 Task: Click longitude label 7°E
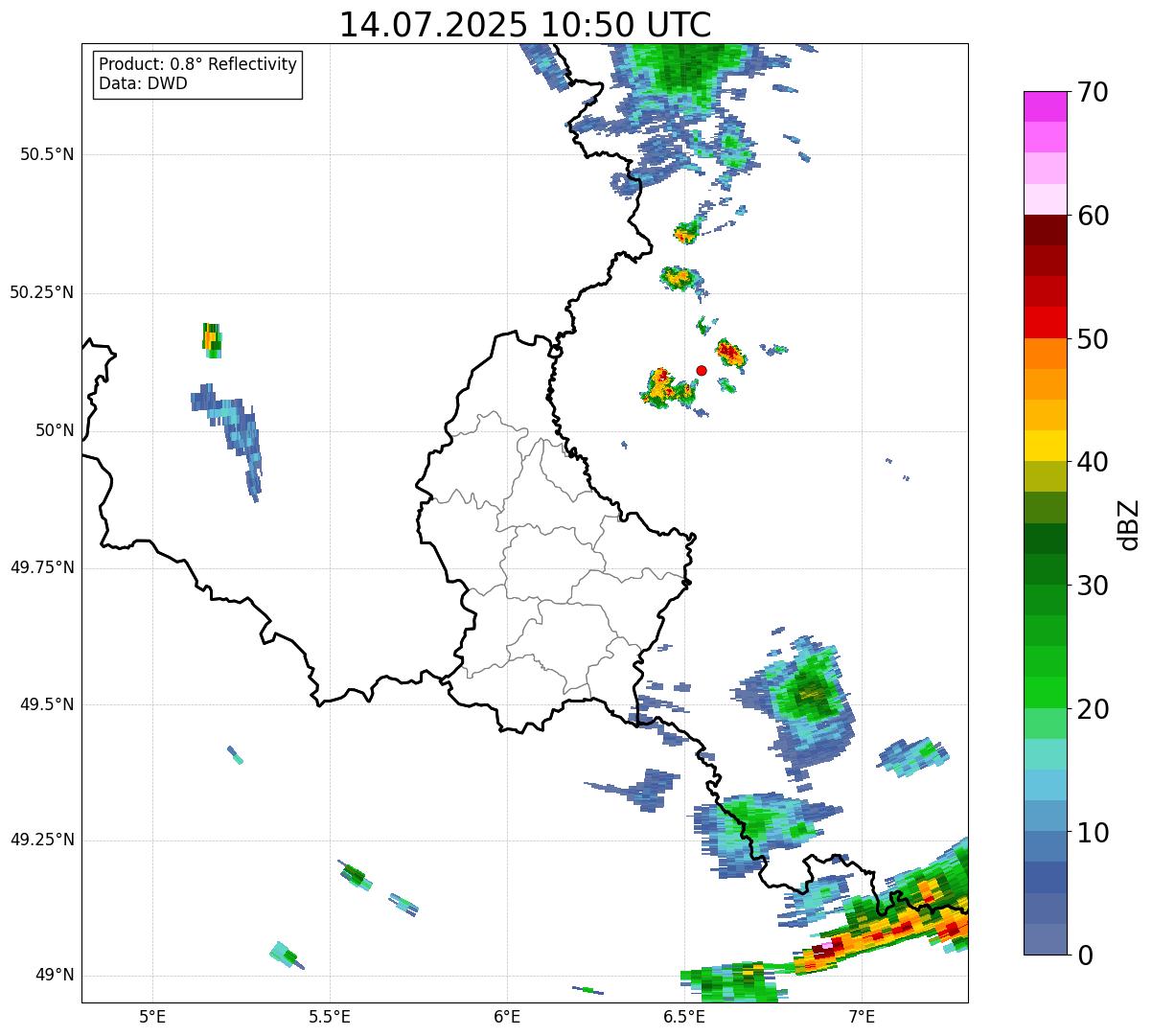(x=862, y=1017)
